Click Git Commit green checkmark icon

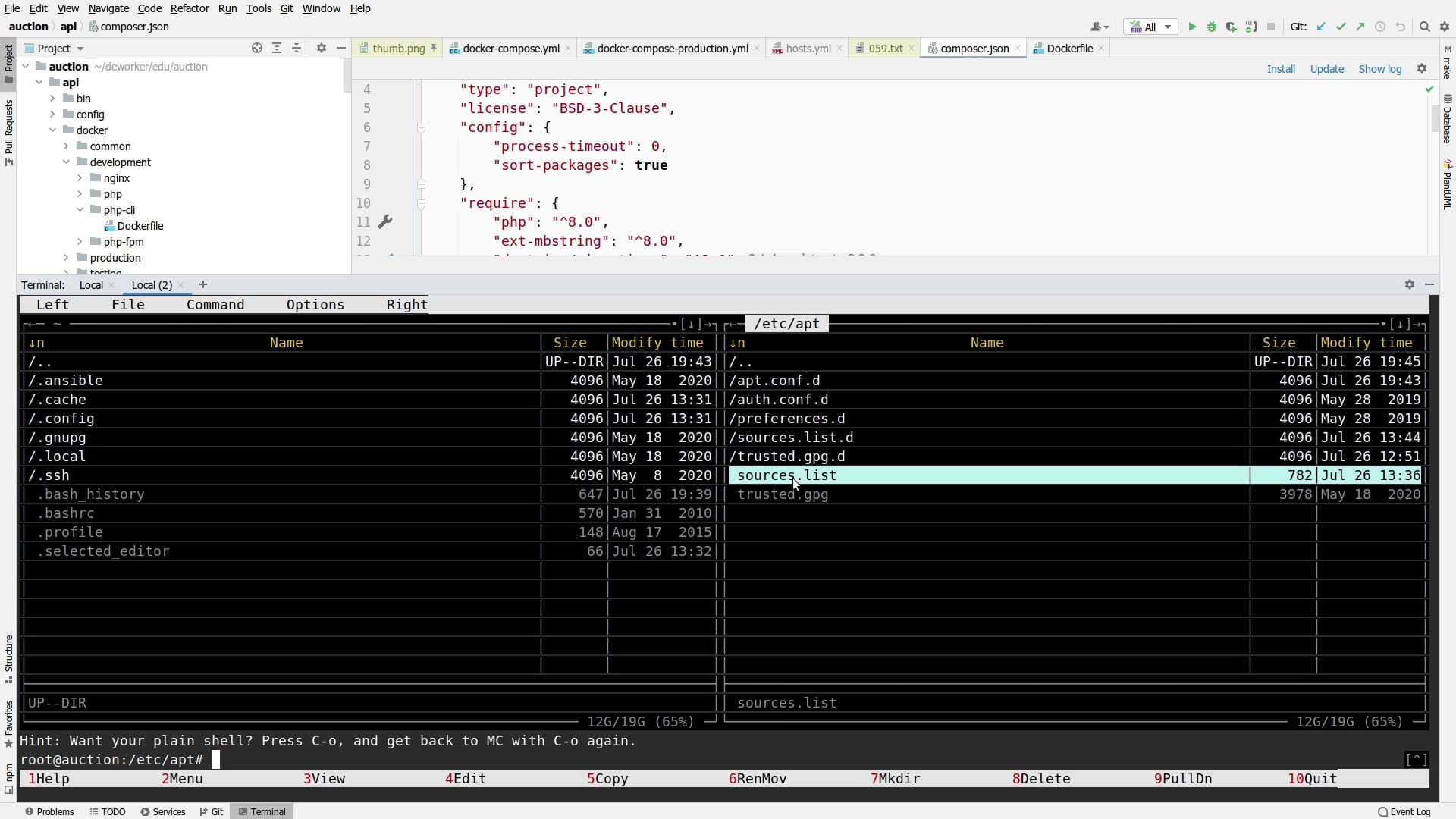pyautogui.click(x=1341, y=27)
